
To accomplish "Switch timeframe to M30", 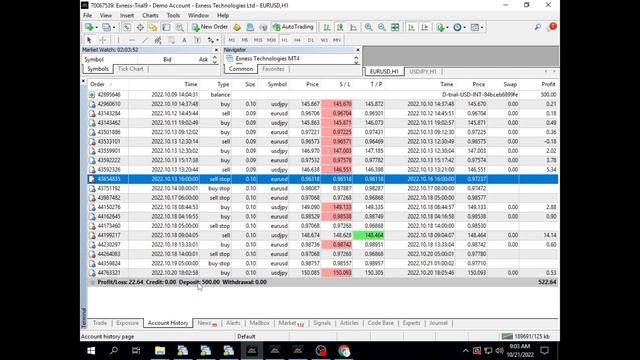I will coord(271,40).
